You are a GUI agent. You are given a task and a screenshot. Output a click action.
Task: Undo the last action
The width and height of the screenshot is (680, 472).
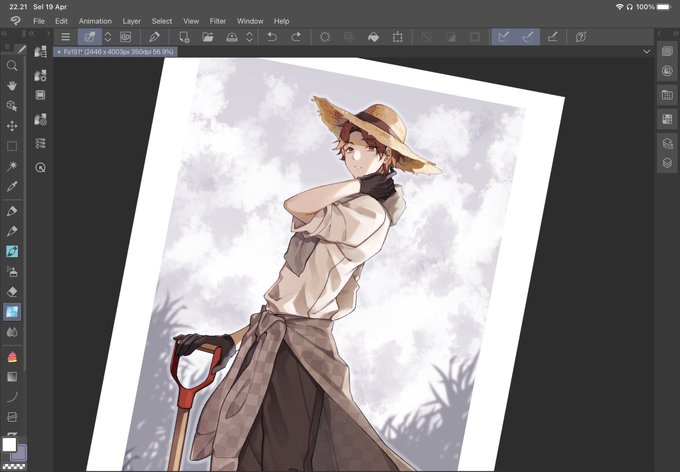[272, 37]
